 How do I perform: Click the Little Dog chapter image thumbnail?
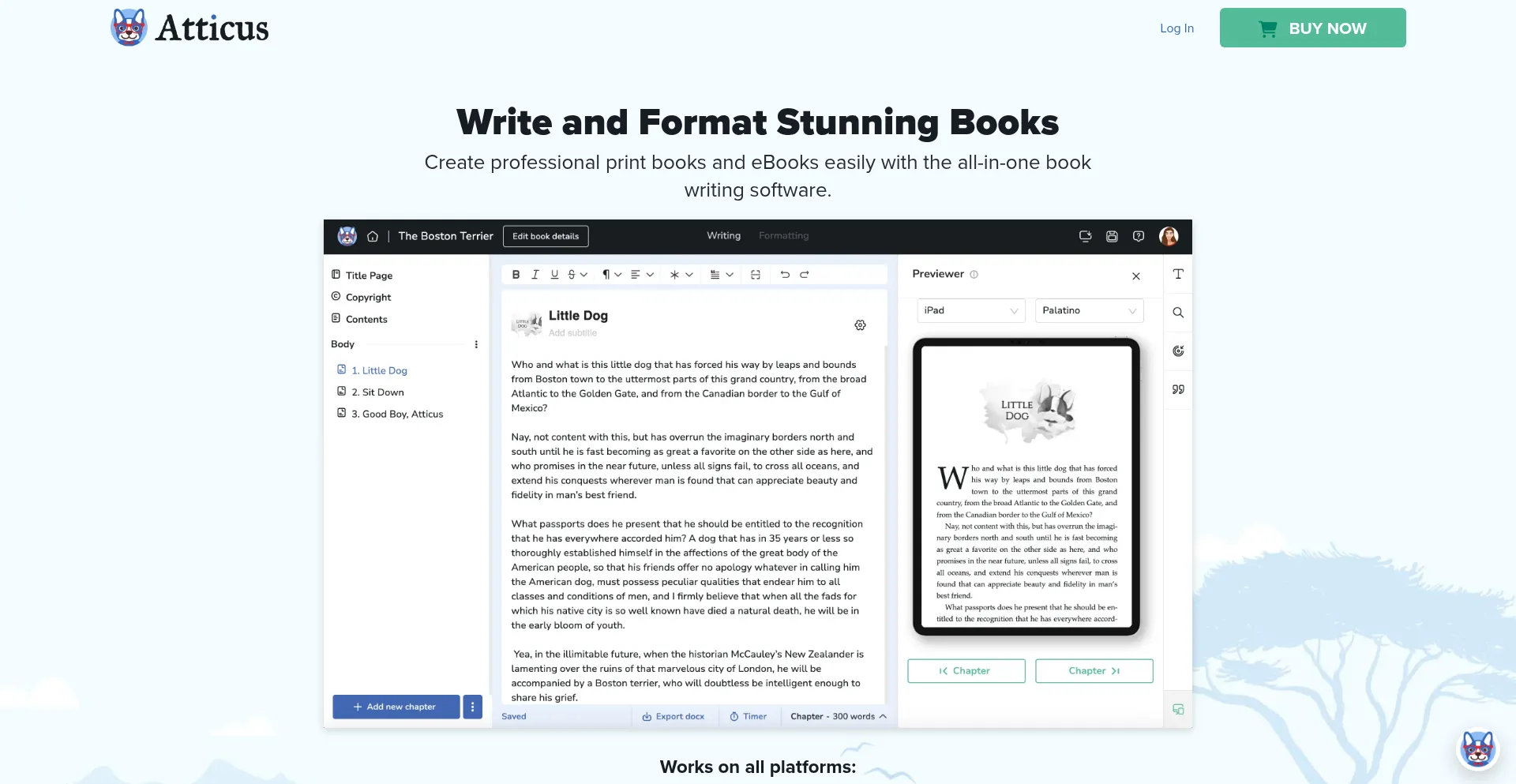pos(527,323)
